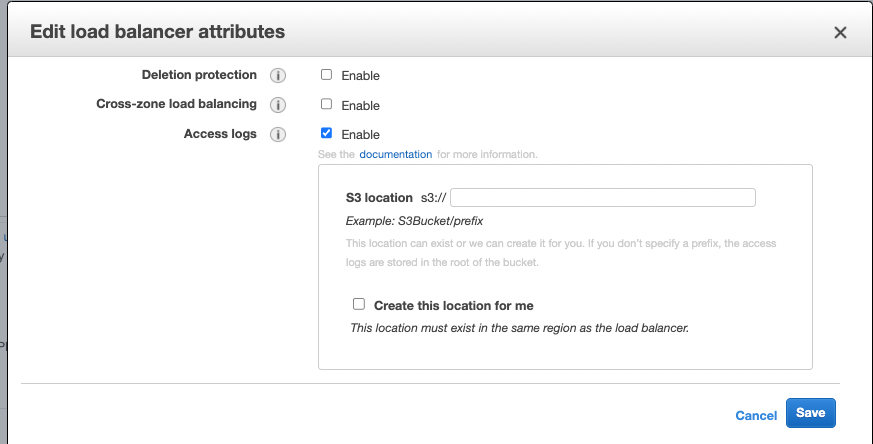Focus the S3 location text field

pyautogui.click(x=603, y=197)
